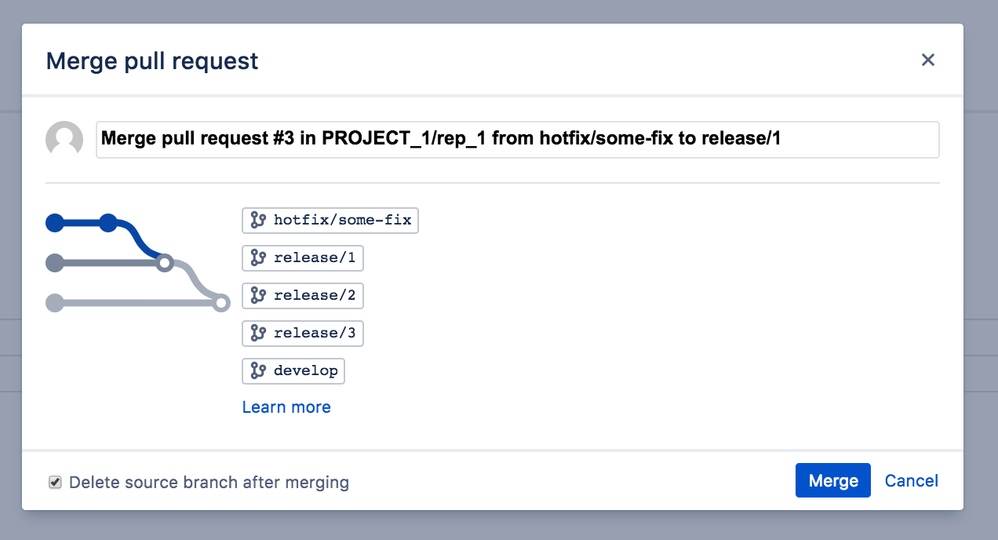Click the second blue commit dot in the diagram
This screenshot has height=540, width=998.
point(108,223)
